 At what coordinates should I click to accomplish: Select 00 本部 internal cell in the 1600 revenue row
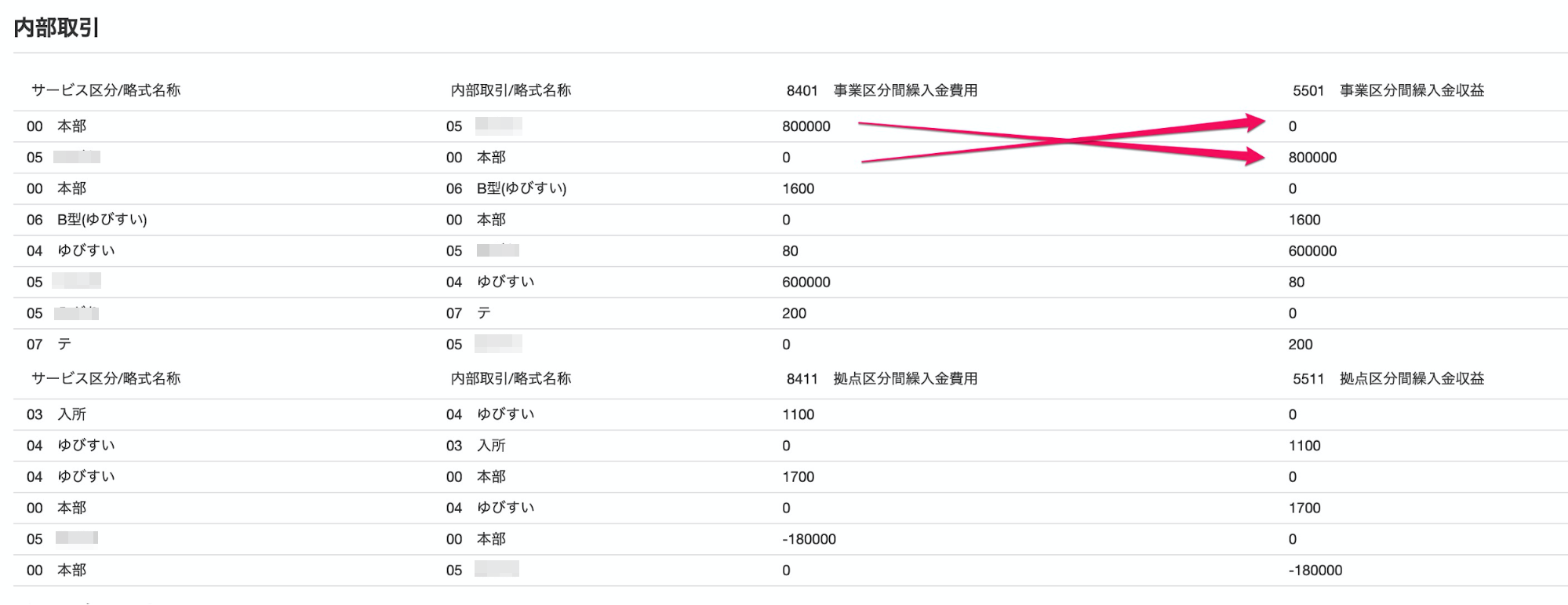pos(476,220)
